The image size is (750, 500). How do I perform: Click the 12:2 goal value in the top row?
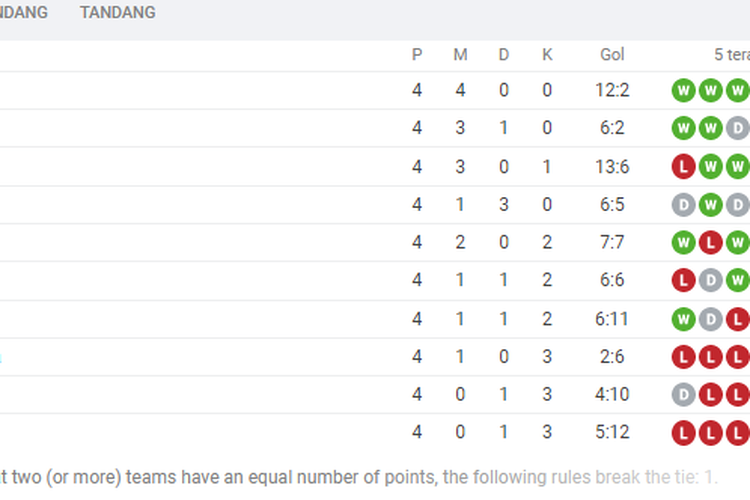point(612,91)
